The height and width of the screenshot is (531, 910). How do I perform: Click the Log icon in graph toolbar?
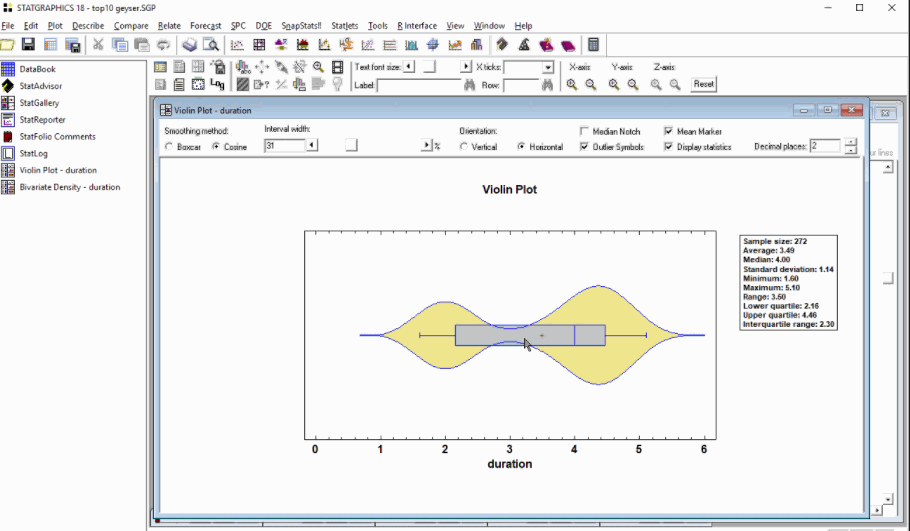(217, 85)
